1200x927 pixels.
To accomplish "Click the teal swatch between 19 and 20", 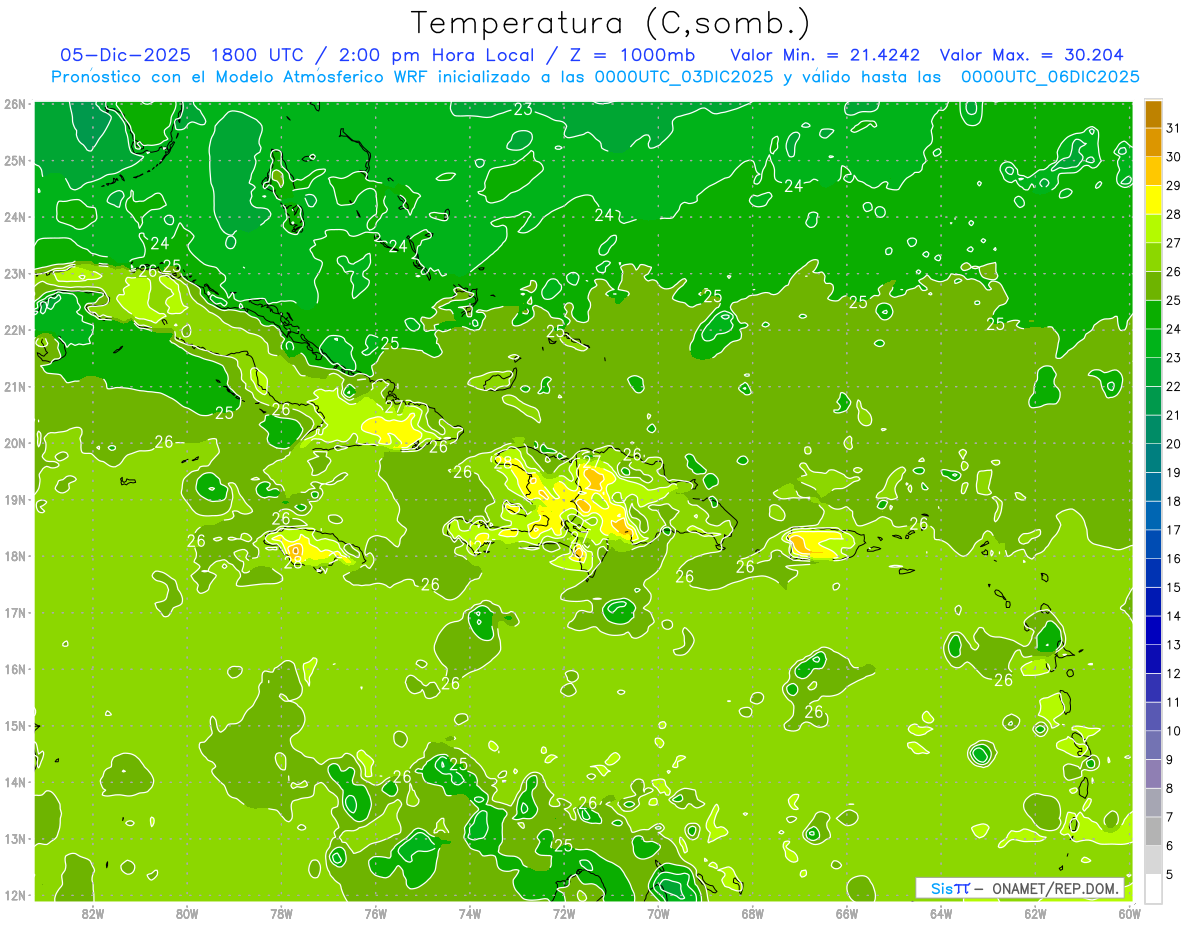I will [1153, 458].
